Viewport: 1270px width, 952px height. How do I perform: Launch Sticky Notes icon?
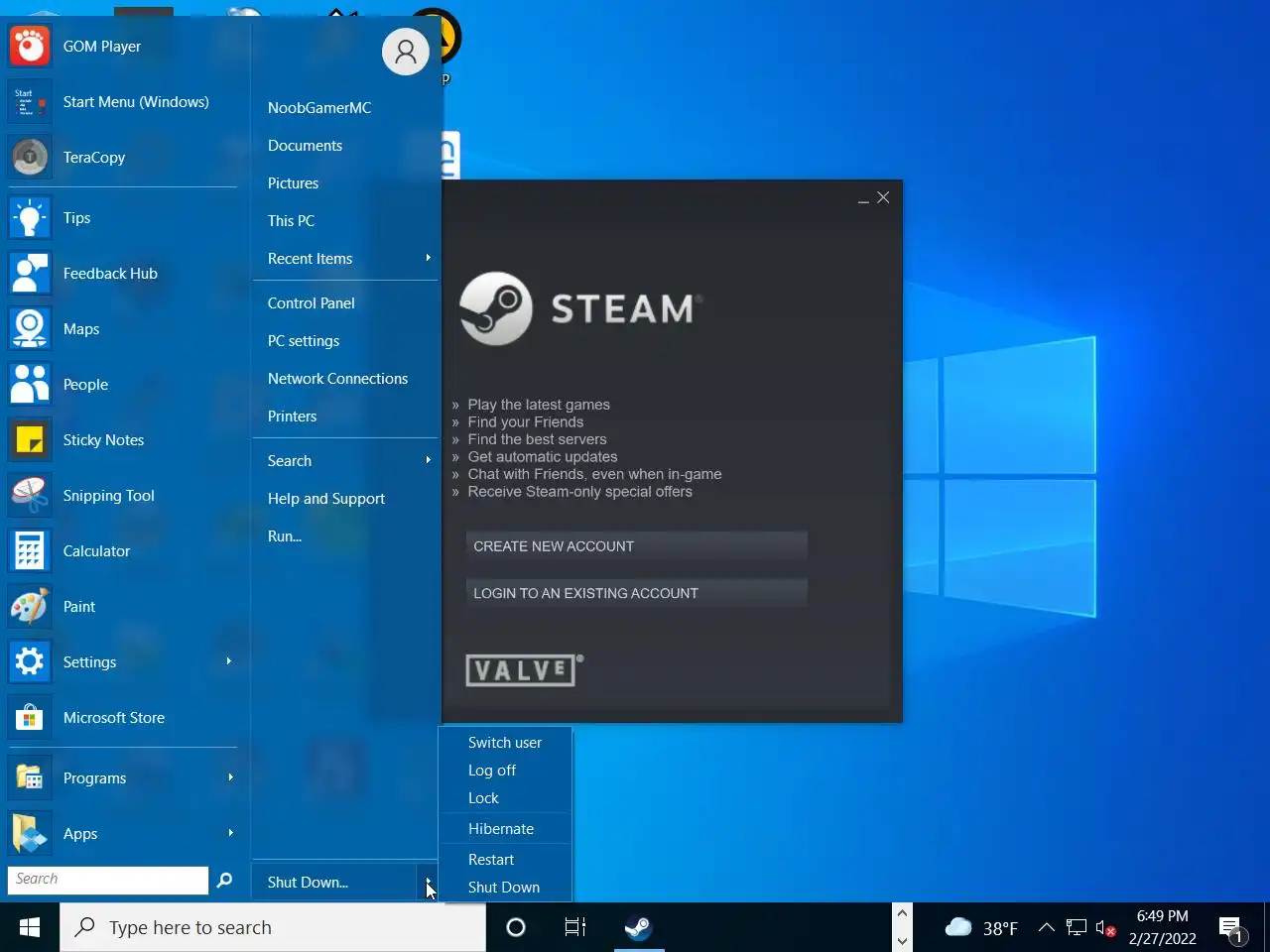click(30, 439)
